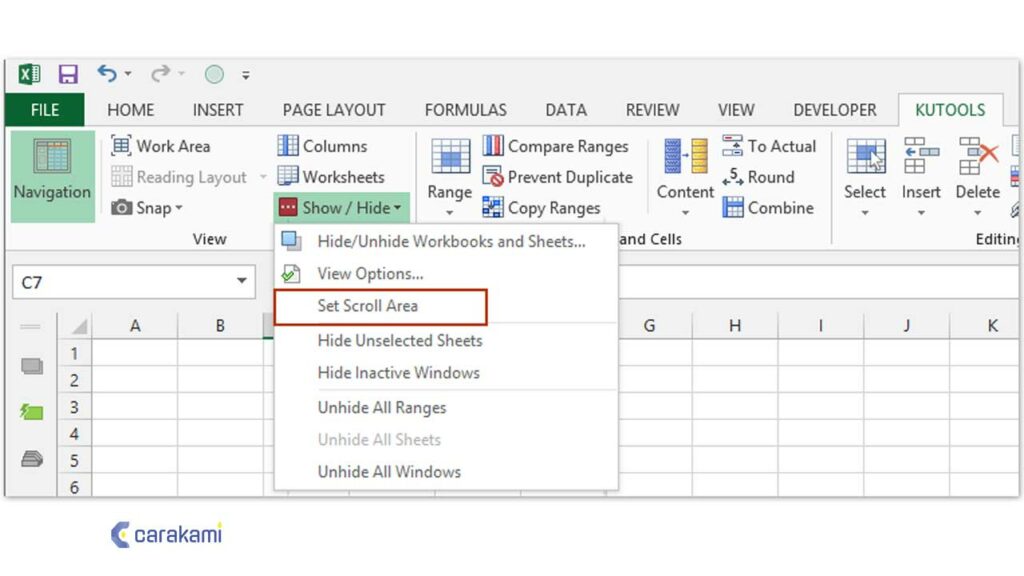
Task: Open the undo history dropdown arrow
Action: click(128, 74)
